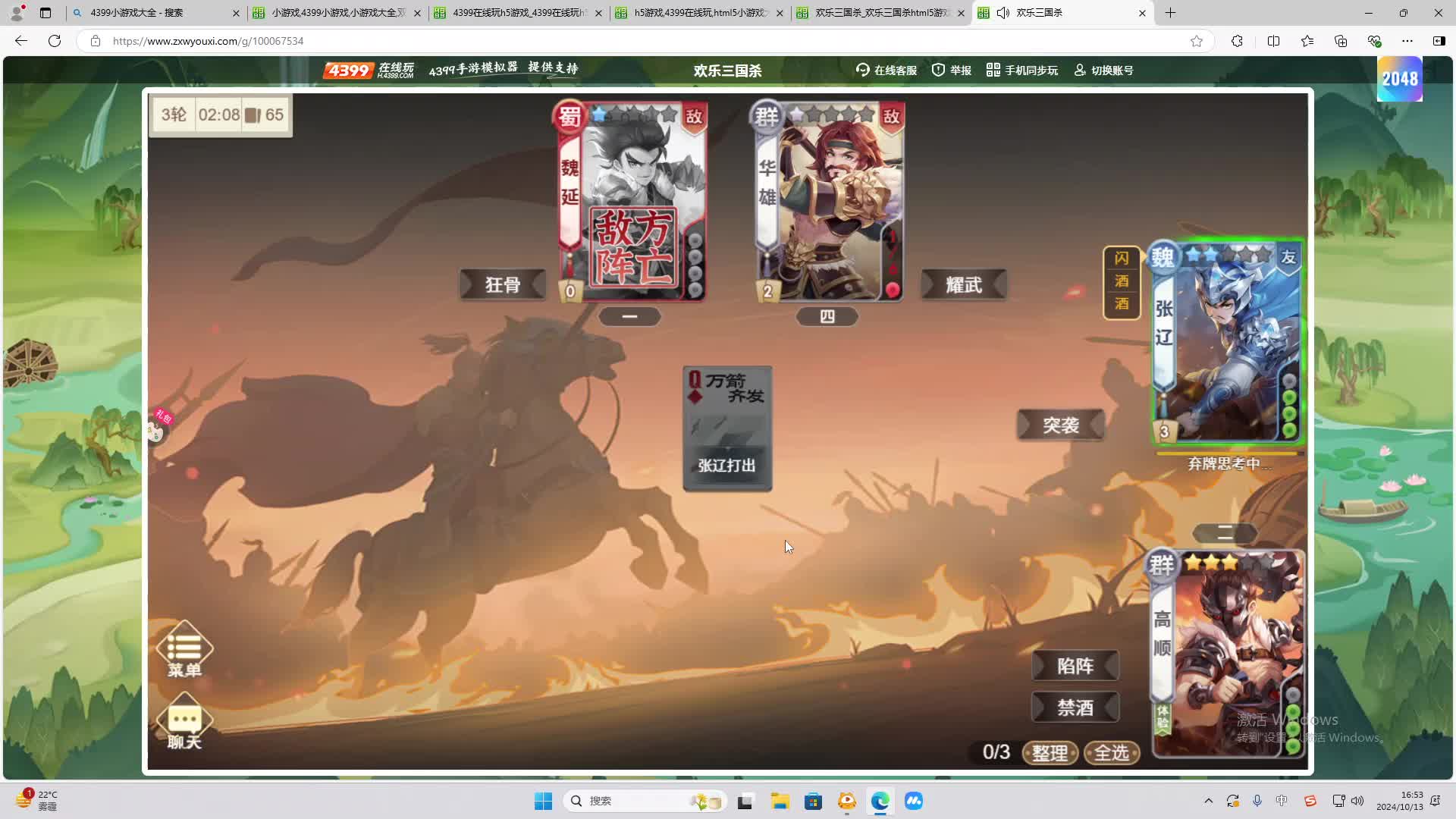Mute the 欢乐三国杀 tab audio
The height and width of the screenshot is (819, 1456).
[x=1004, y=13]
